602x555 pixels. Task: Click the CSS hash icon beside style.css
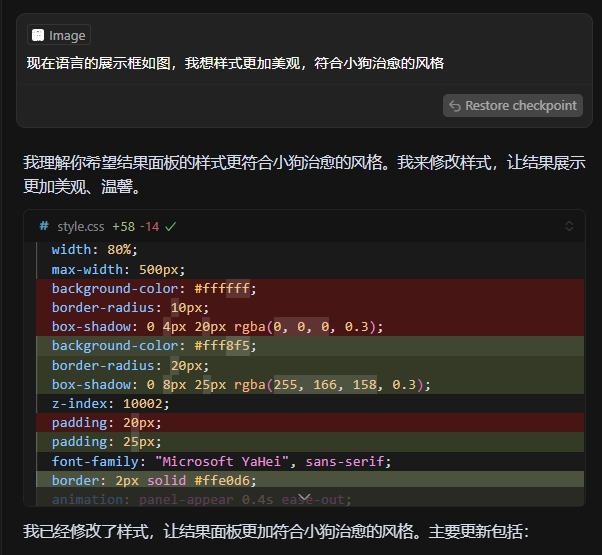[x=44, y=227]
